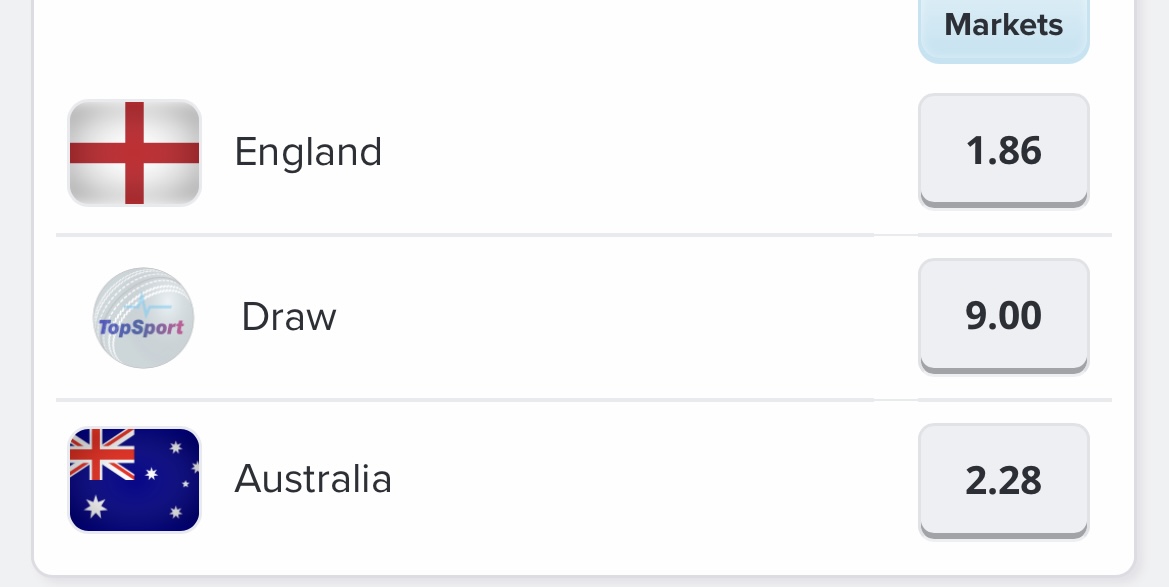Click the Draw outcome label
Image resolution: width=1169 pixels, height=587 pixels.
point(289,317)
